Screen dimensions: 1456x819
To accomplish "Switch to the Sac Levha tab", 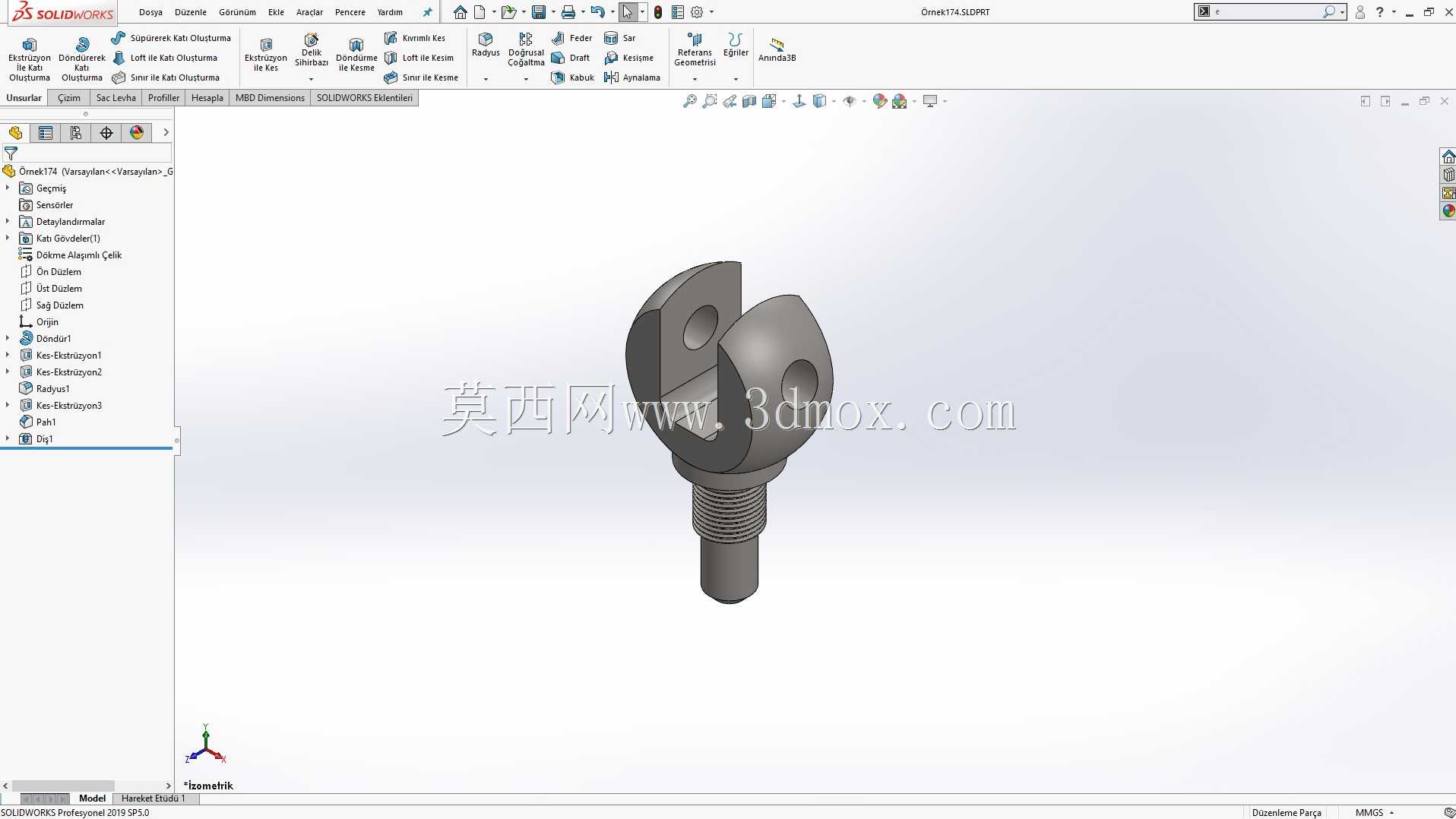I will coord(116,98).
